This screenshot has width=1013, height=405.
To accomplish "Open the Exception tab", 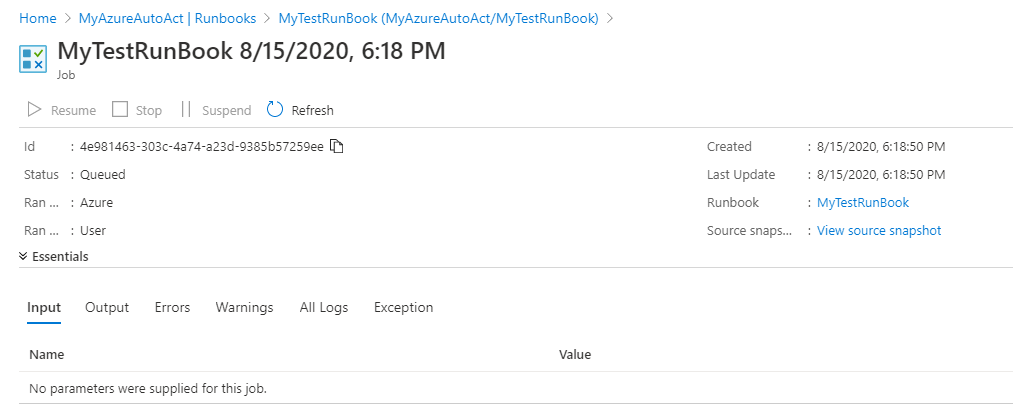I will point(403,308).
